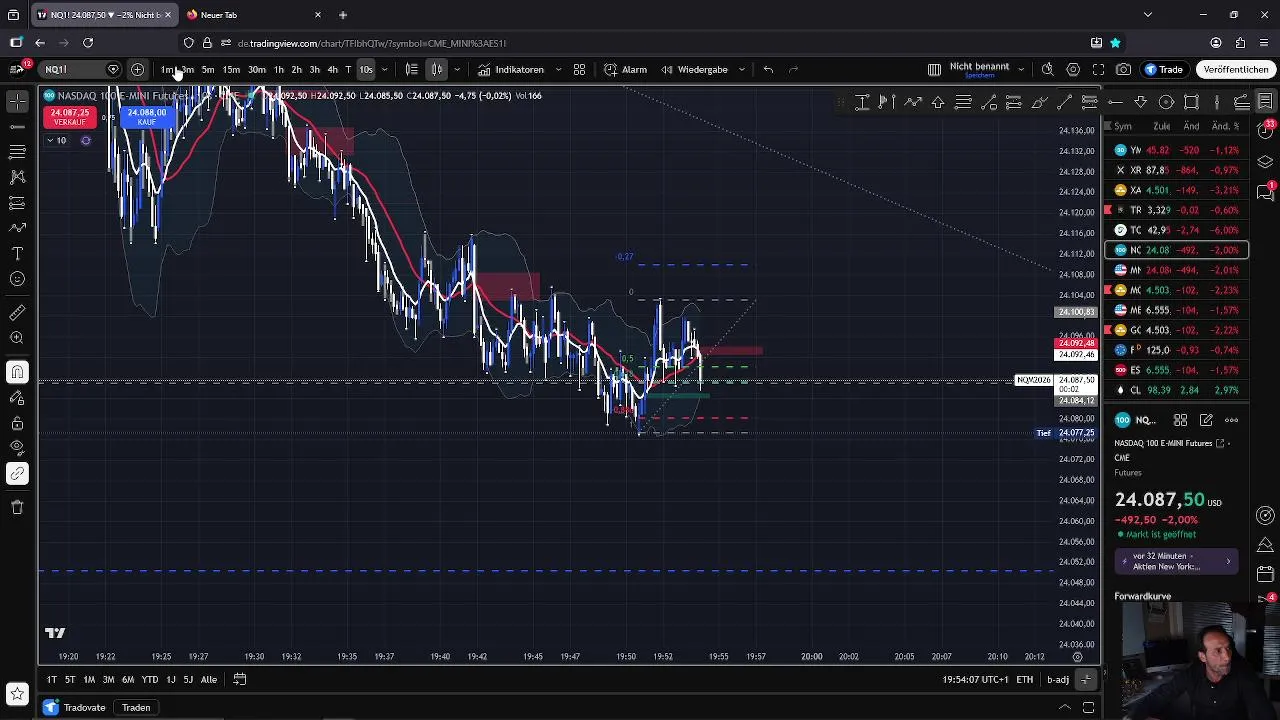Screen dimensions: 1280x720
Task: Open the watchlist bookmark panel icon
Action: click(1265, 102)
